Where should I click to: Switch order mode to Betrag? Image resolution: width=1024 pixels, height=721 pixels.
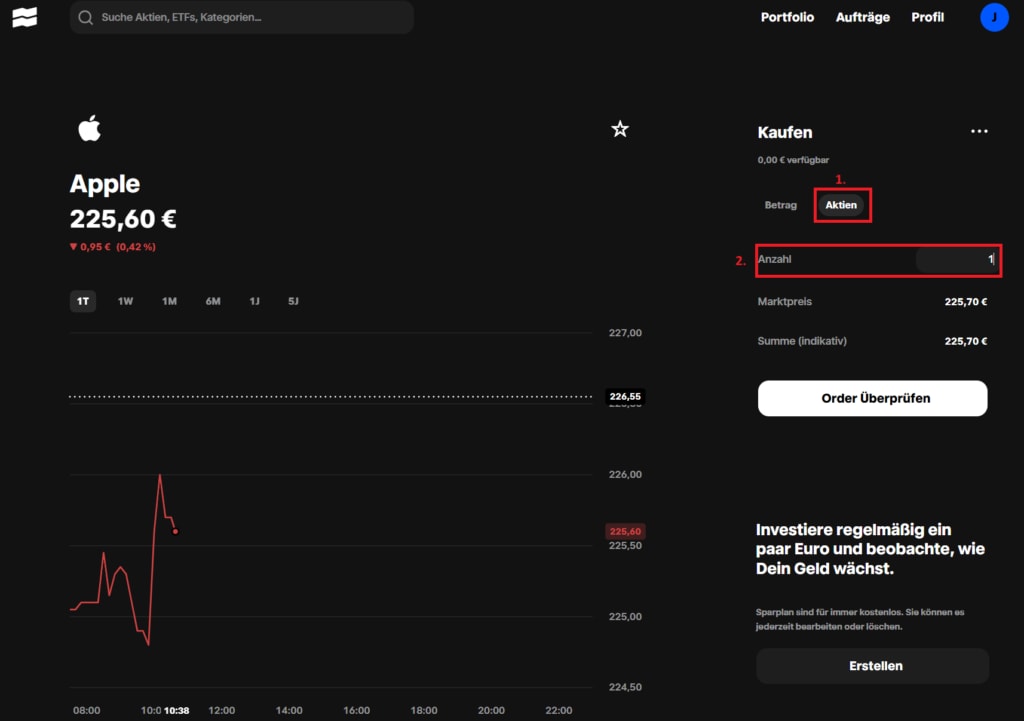click(780, 204)
